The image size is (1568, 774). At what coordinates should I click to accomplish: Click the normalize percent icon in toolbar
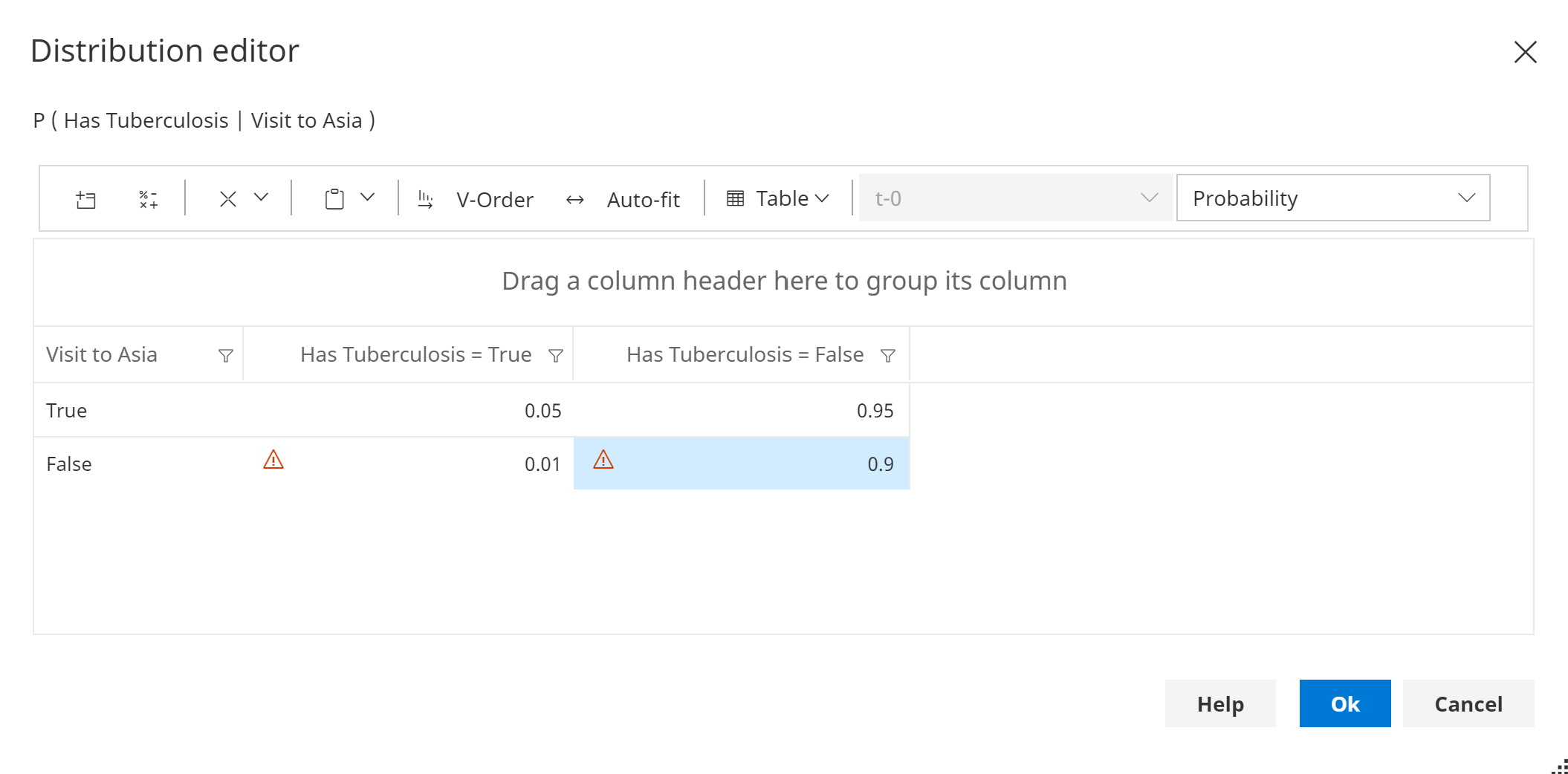click(149, 199)
